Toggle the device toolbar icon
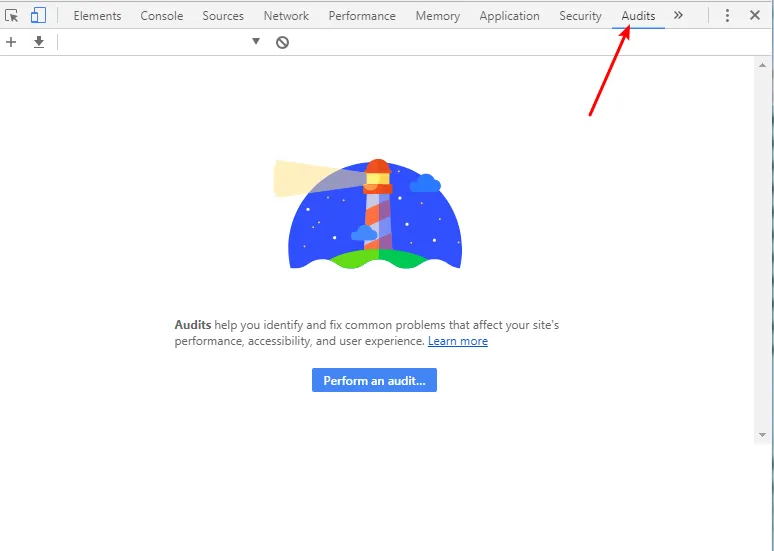 (x=38, y=16)
